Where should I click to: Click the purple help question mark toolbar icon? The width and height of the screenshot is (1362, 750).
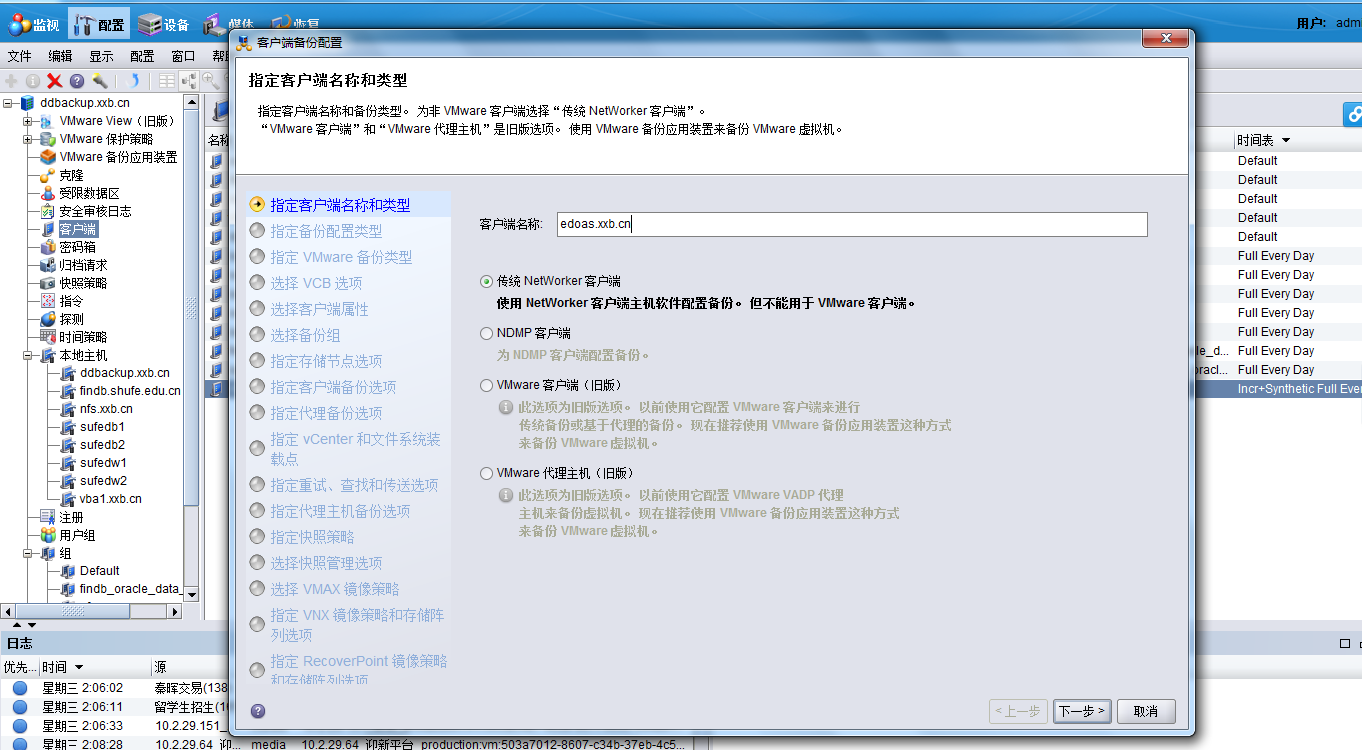(x=77, y=81)
